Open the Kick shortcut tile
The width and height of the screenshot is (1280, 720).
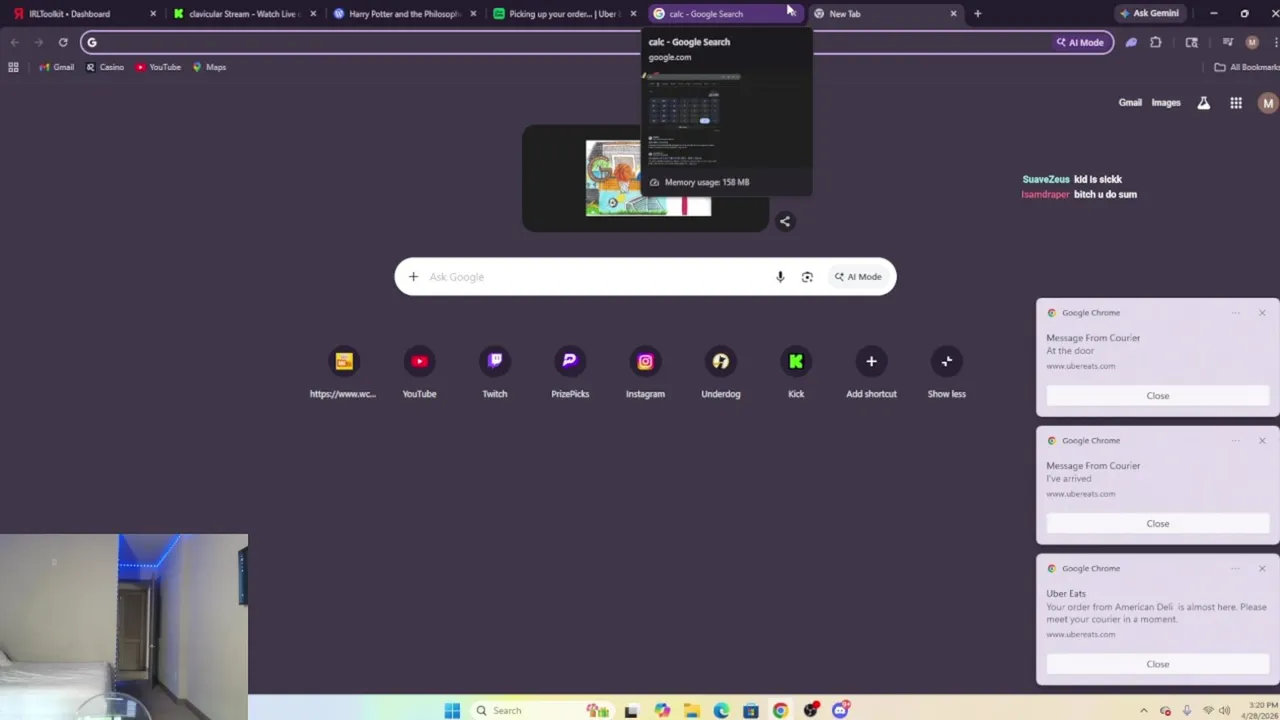click(796, 372)
